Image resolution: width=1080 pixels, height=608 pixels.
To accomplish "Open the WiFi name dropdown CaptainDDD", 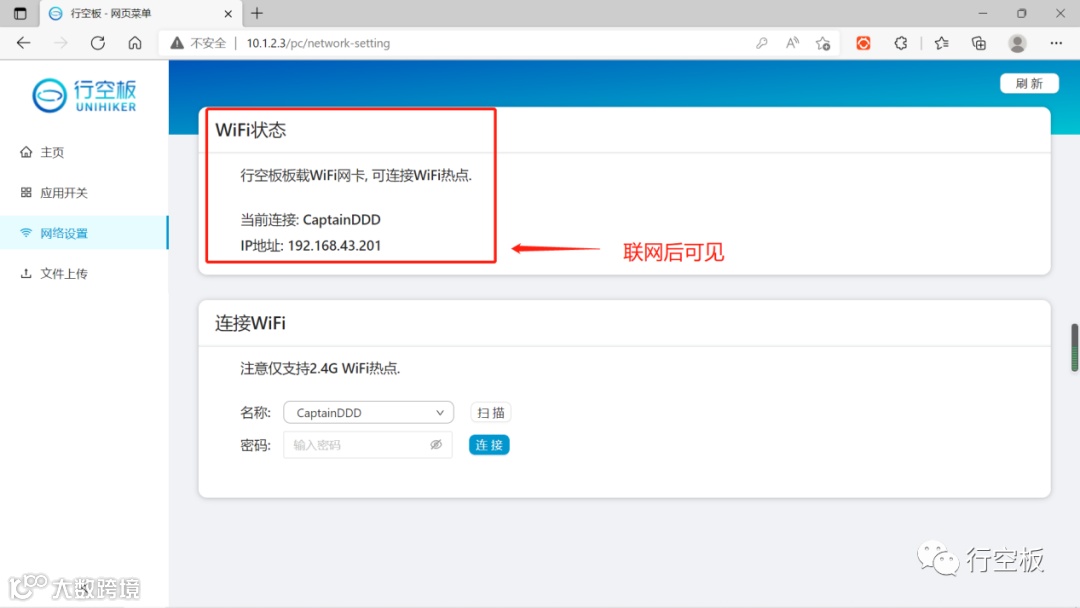I will click(x=368, y=412).
